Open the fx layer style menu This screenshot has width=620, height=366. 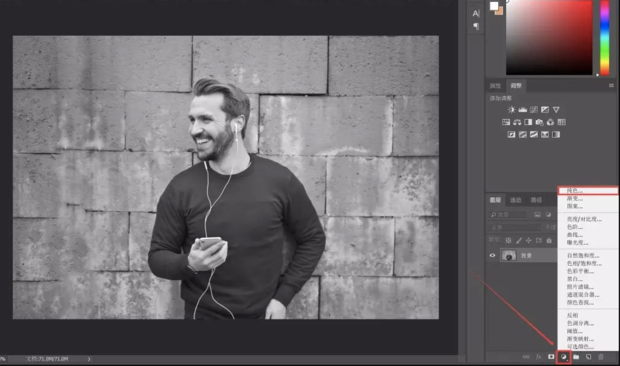(x=538, y=357)
